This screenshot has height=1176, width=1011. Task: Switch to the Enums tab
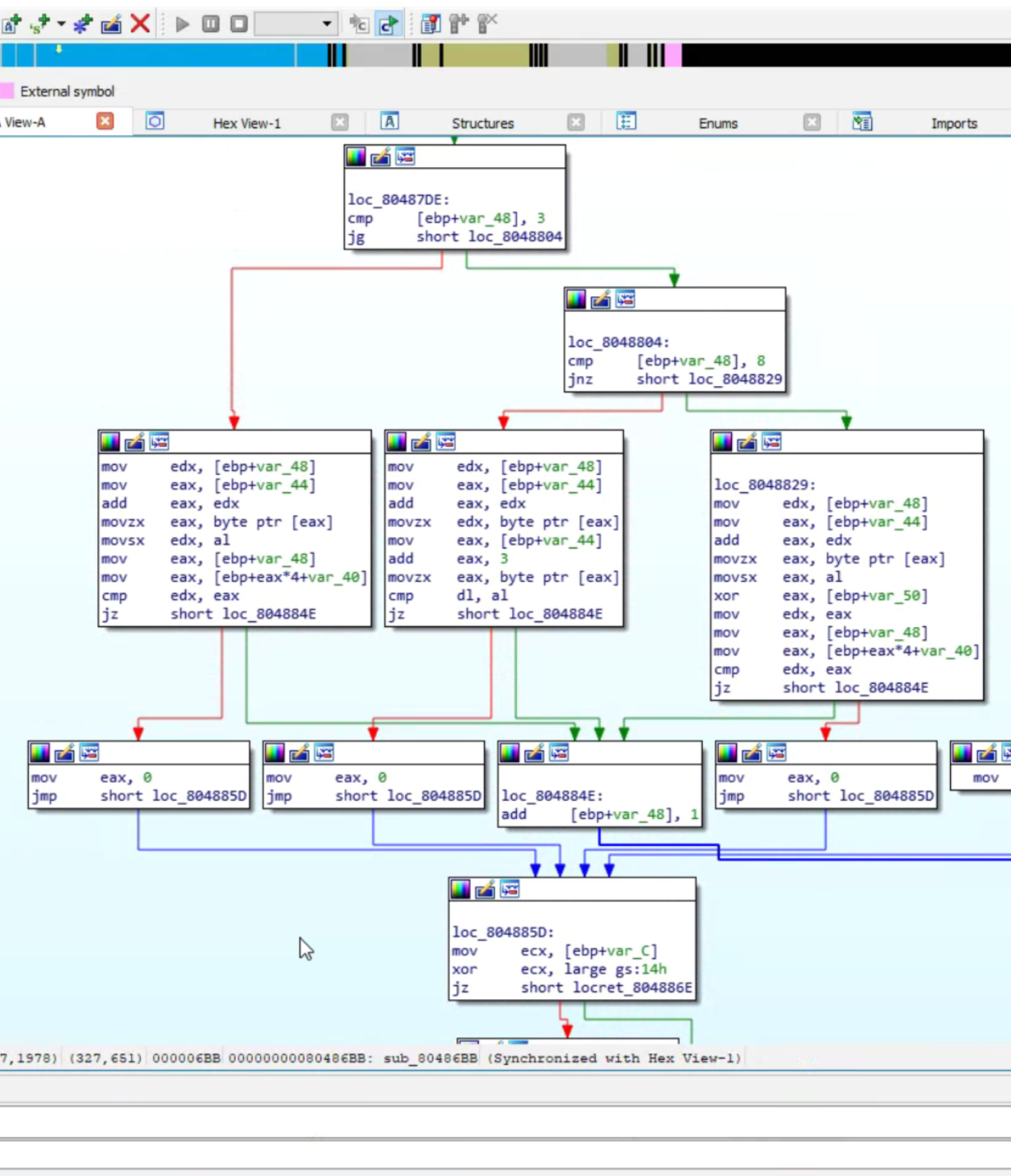point(718,123)
